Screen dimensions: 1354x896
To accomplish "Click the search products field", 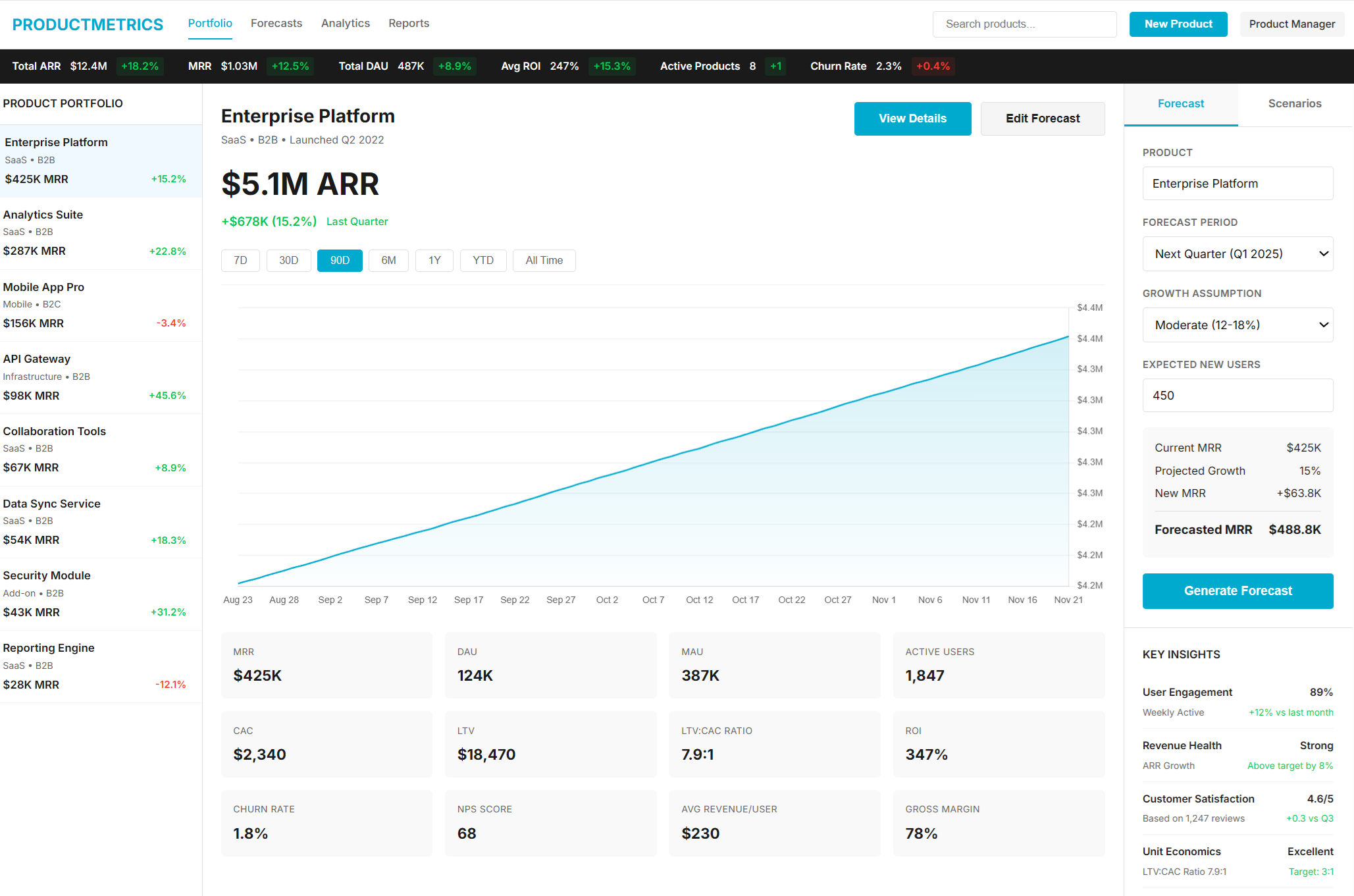I will point(1024,24).
